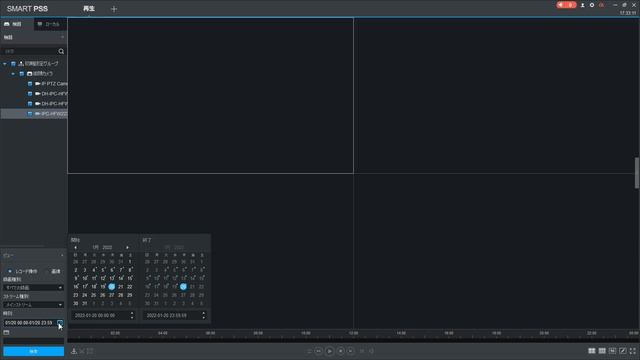Image resolution: width=640 pixels, height=360 pixels.
Task: Open the settings gear icon at top
Action: tap(592, 5)
